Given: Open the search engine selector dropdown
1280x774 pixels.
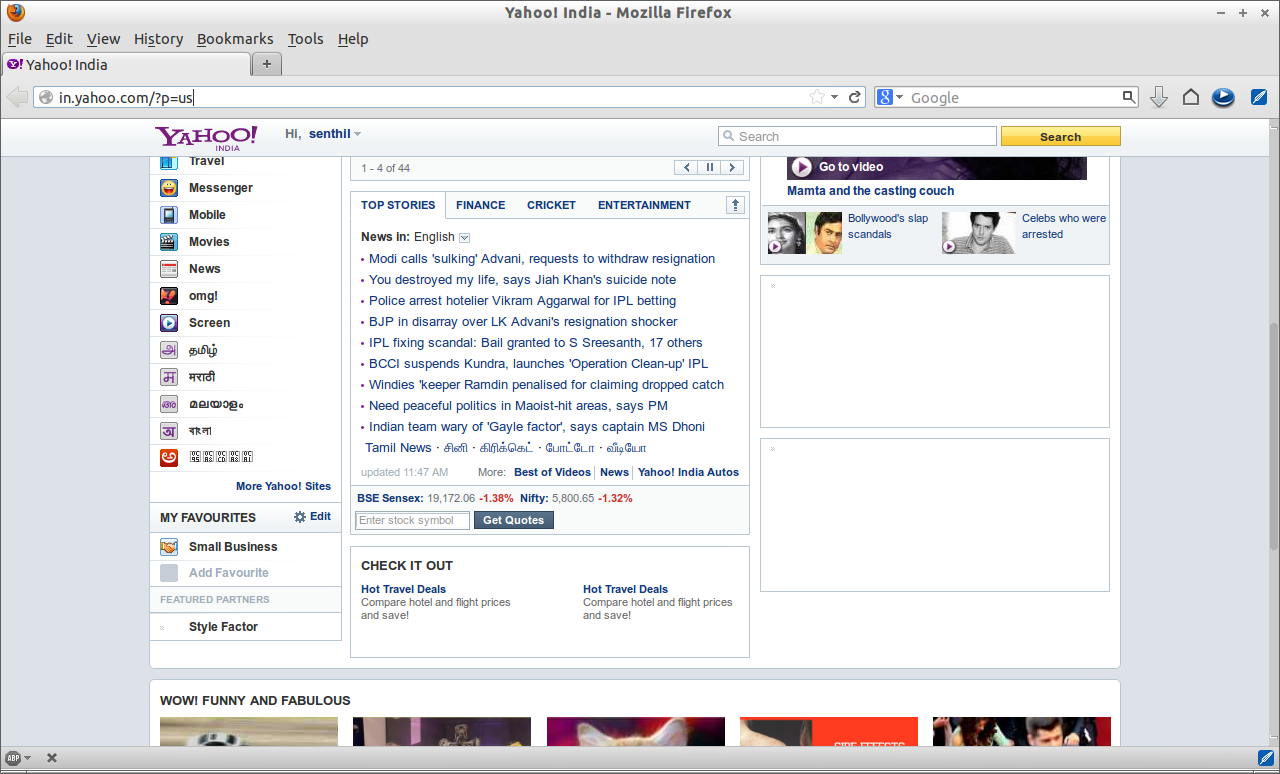Looking at the screenshot, I should click(x=899, y=97).
